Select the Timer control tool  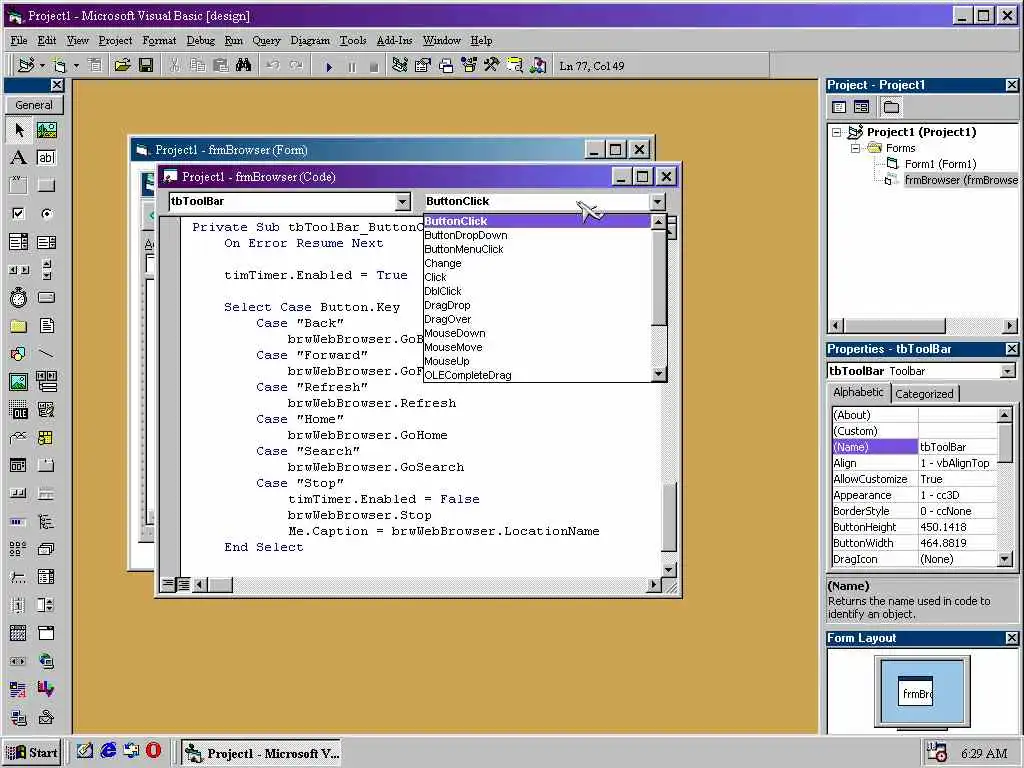click(18, 298)
